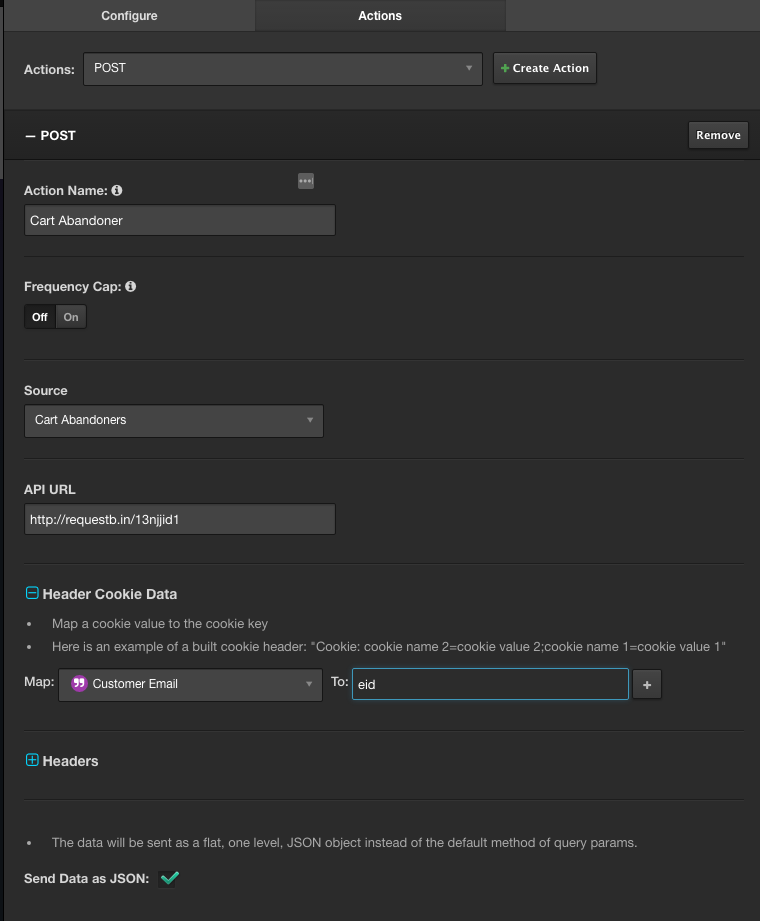Select the Actions tab
Screen dimensions: 760x921
[380, 16]
